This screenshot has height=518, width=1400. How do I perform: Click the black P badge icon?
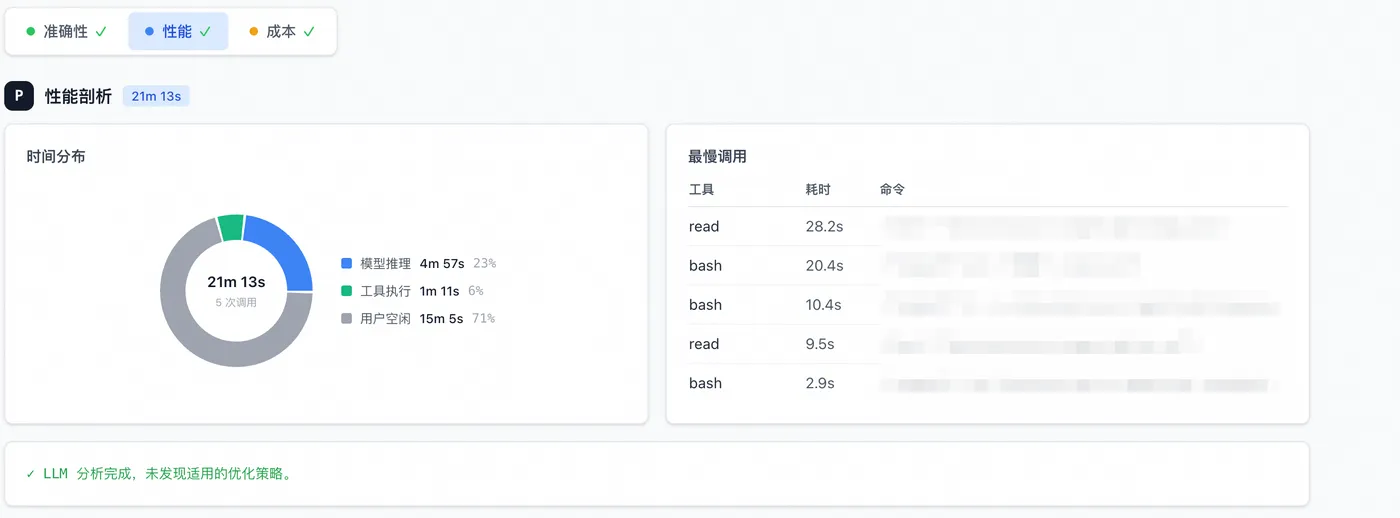19,96
